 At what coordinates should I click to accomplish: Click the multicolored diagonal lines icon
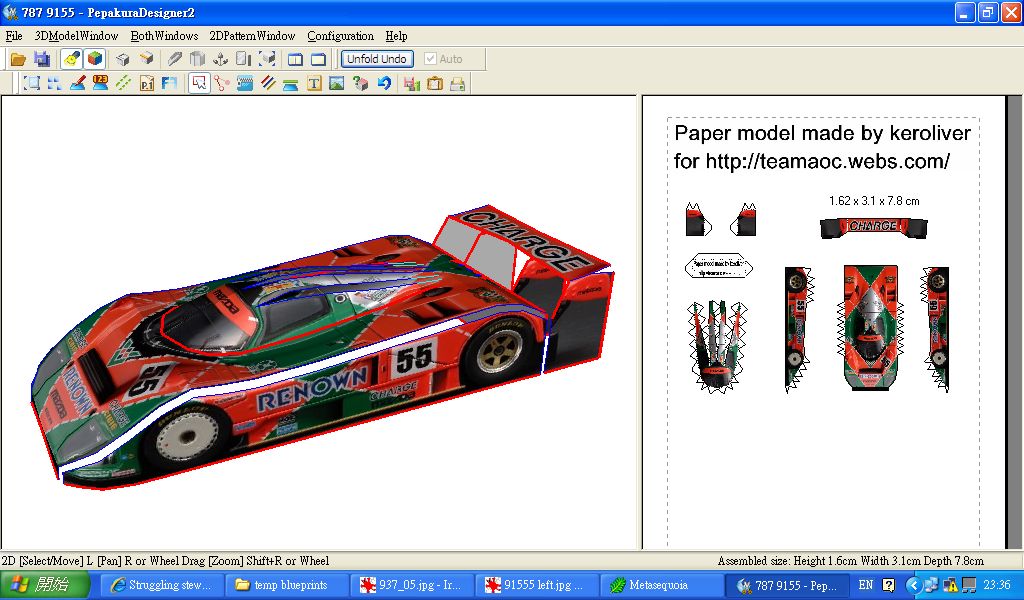[268, 84]
